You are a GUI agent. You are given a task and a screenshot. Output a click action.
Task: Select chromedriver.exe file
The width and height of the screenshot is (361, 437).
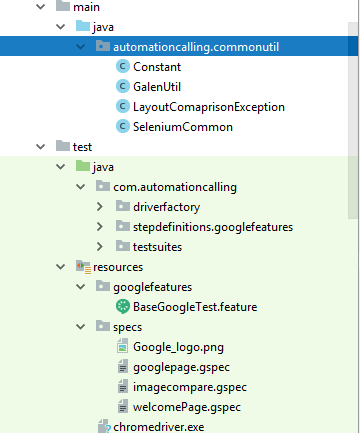point(159,427)
